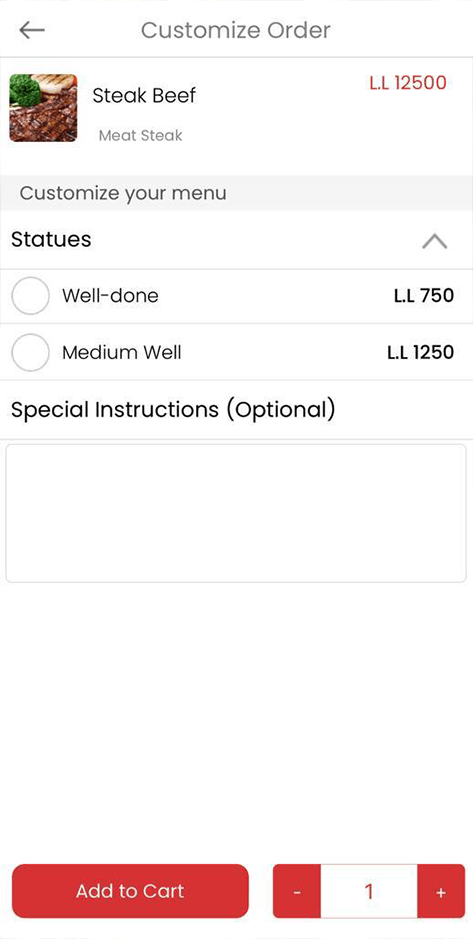The height and width of the screenshot is (939, 473).
Task: Select the Well-done radio option
Action: 30,296
